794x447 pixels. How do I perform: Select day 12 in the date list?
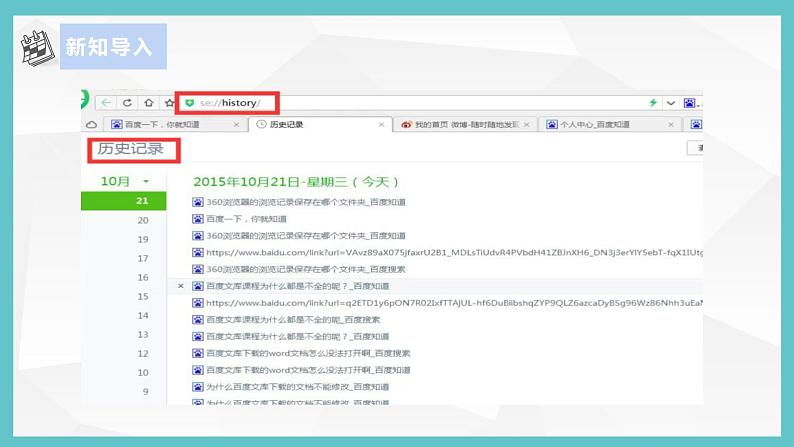[x=143, y=353]
